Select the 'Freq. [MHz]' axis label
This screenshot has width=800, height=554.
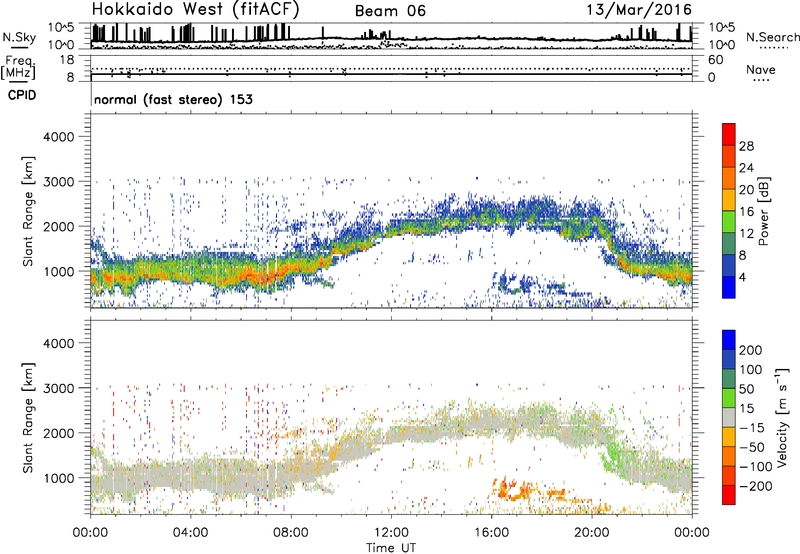[x=18, y=67]
